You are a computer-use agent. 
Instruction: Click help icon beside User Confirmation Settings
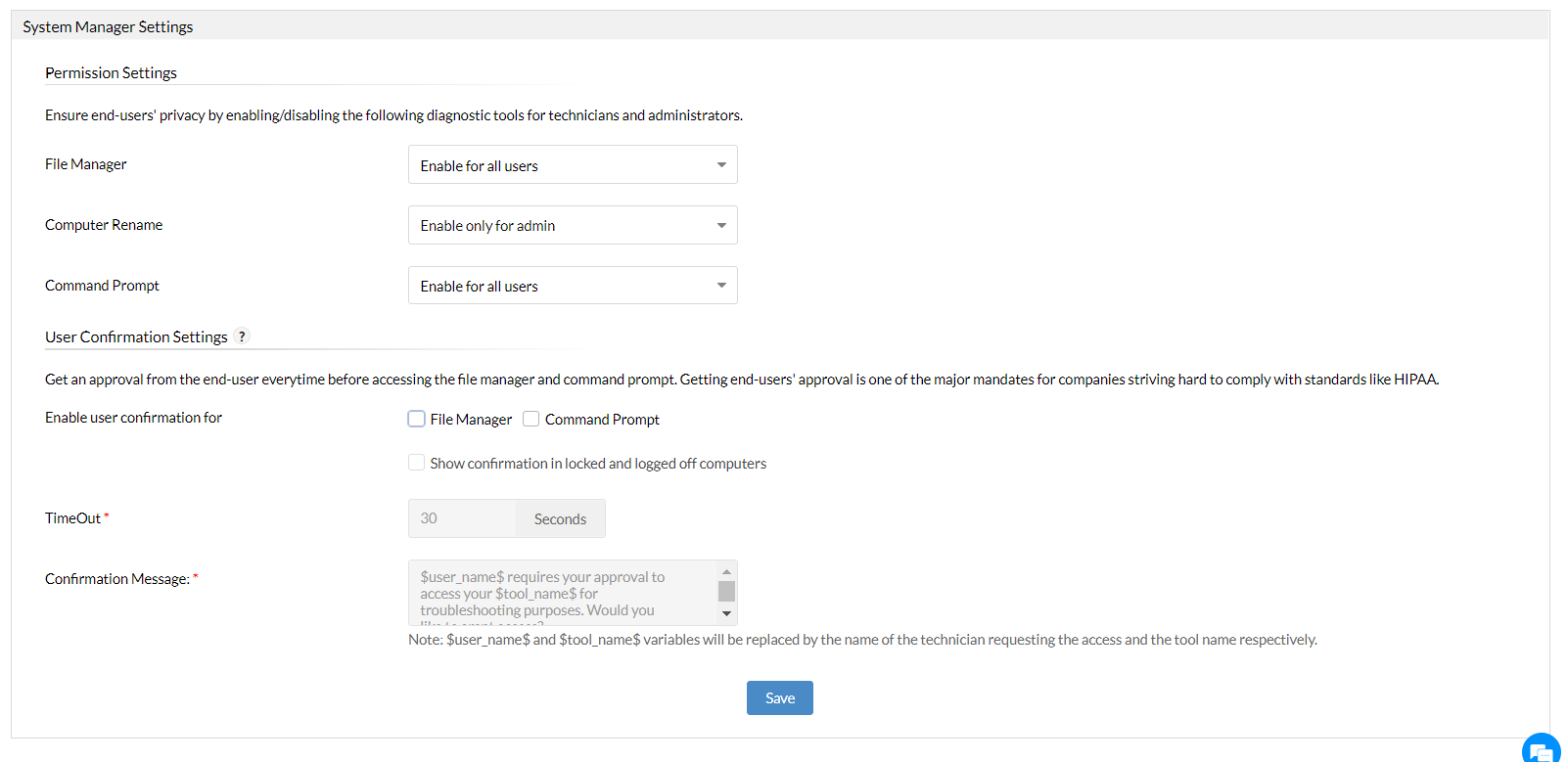[242, 336]
